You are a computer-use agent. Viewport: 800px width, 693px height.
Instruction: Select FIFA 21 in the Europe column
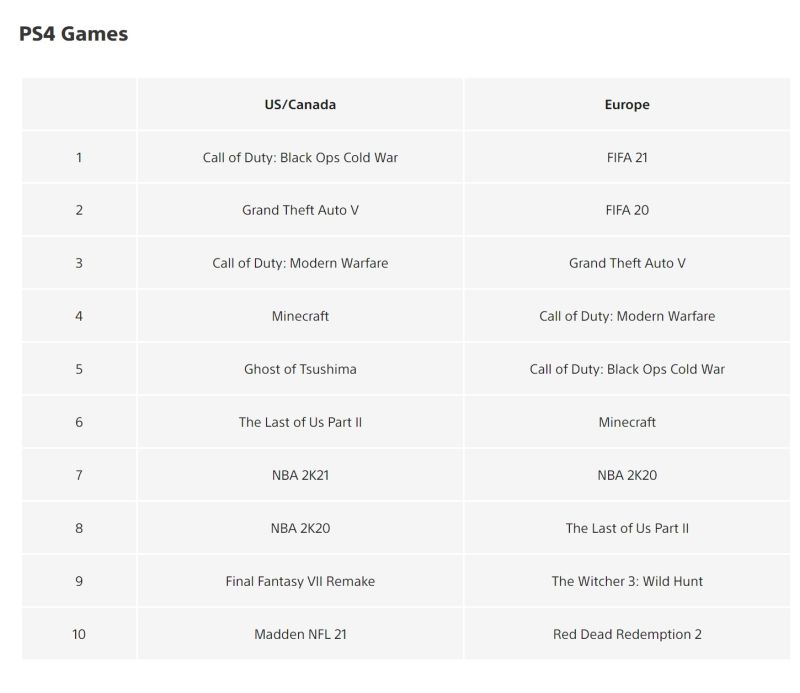pos(627,157)
